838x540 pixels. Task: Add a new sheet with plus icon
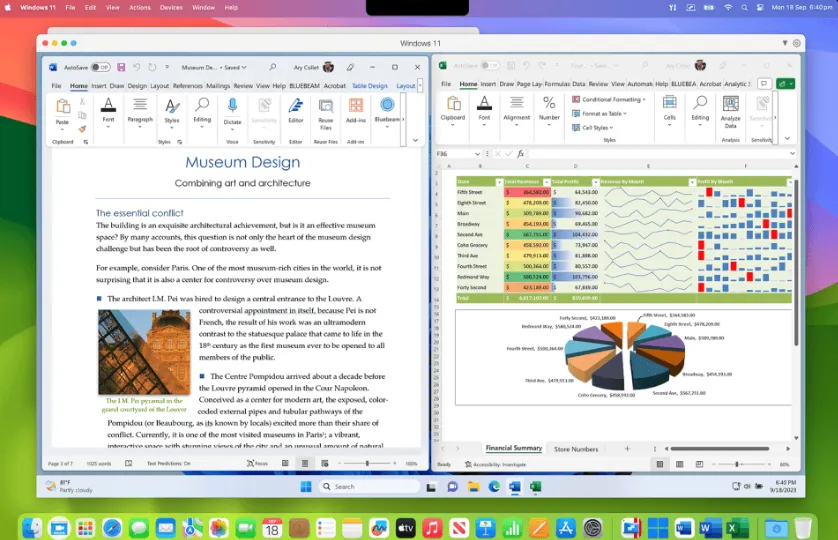627,449
